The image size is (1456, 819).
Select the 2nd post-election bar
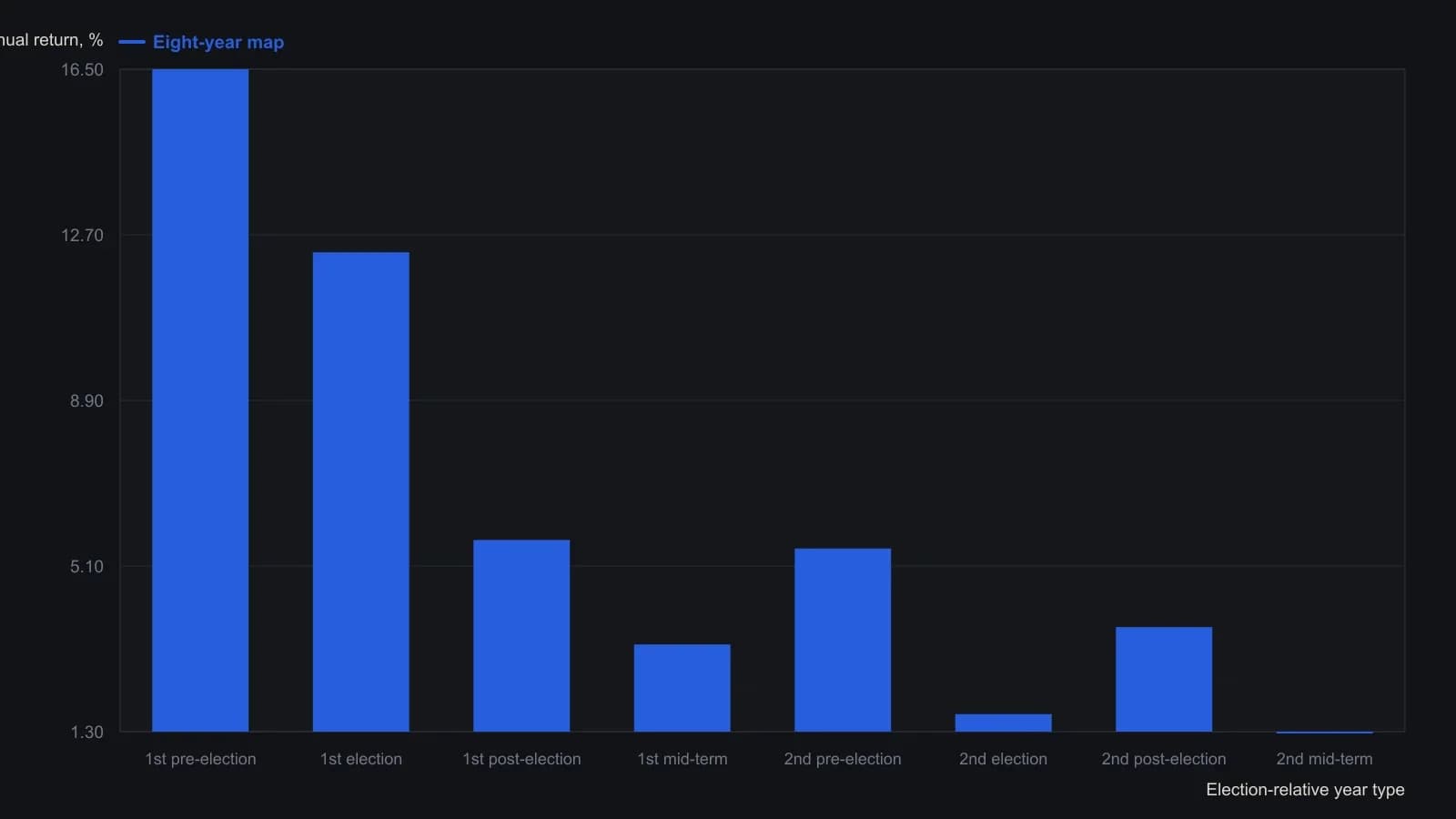click(x=1164, y=680)
